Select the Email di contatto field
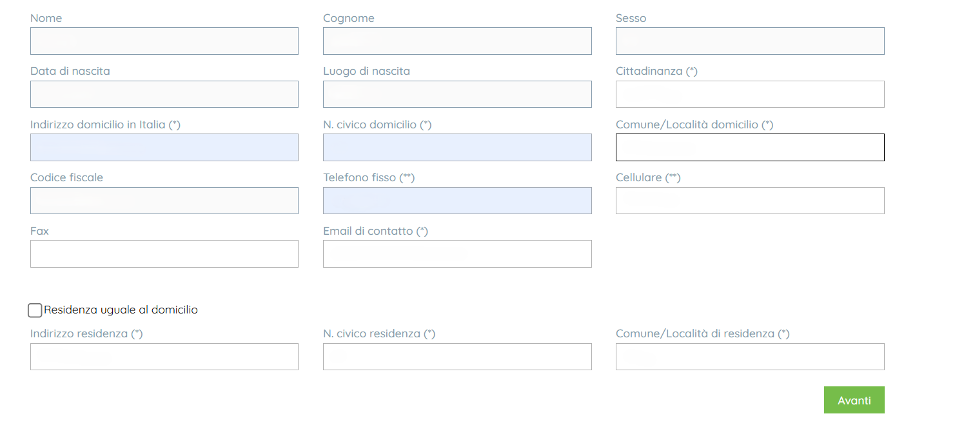The height and width of the screenshot is (430, 964). [x=457, y=254]
